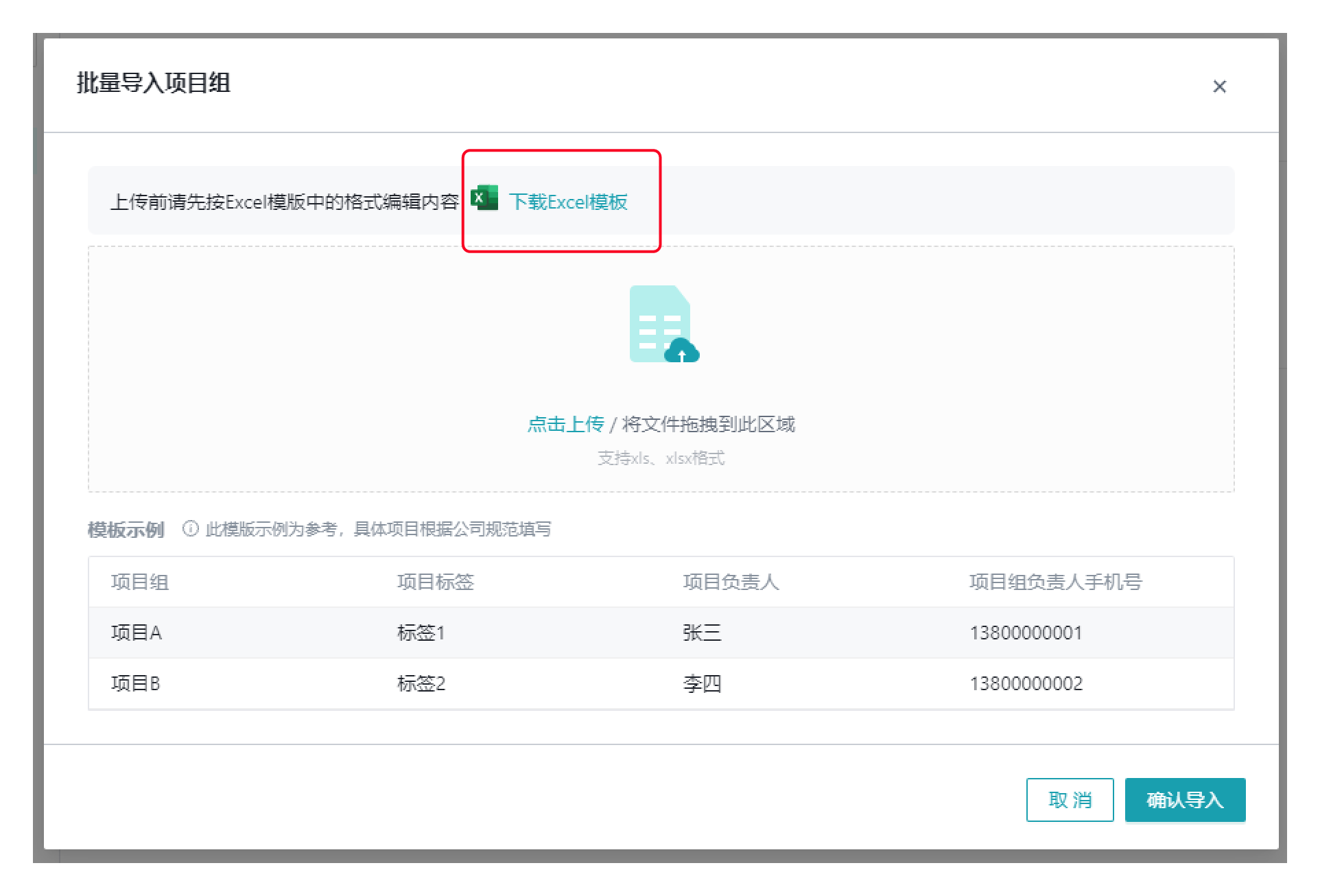Click the green Excel file icon
Screen dimensions: 1320x896
(x=484, y=199)
